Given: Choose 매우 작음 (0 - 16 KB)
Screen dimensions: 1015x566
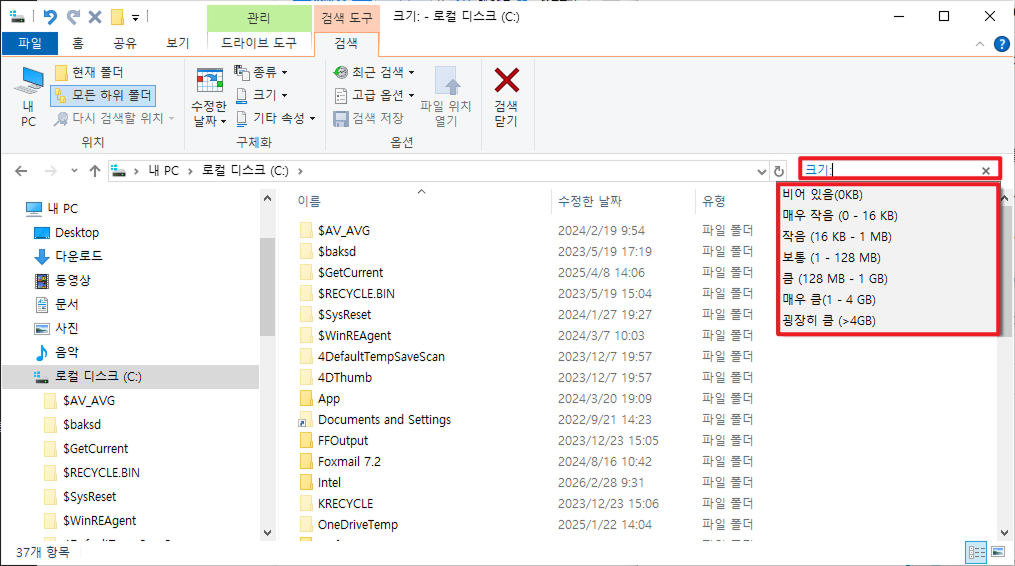Looking at the screenshot, I should point(887,216).
